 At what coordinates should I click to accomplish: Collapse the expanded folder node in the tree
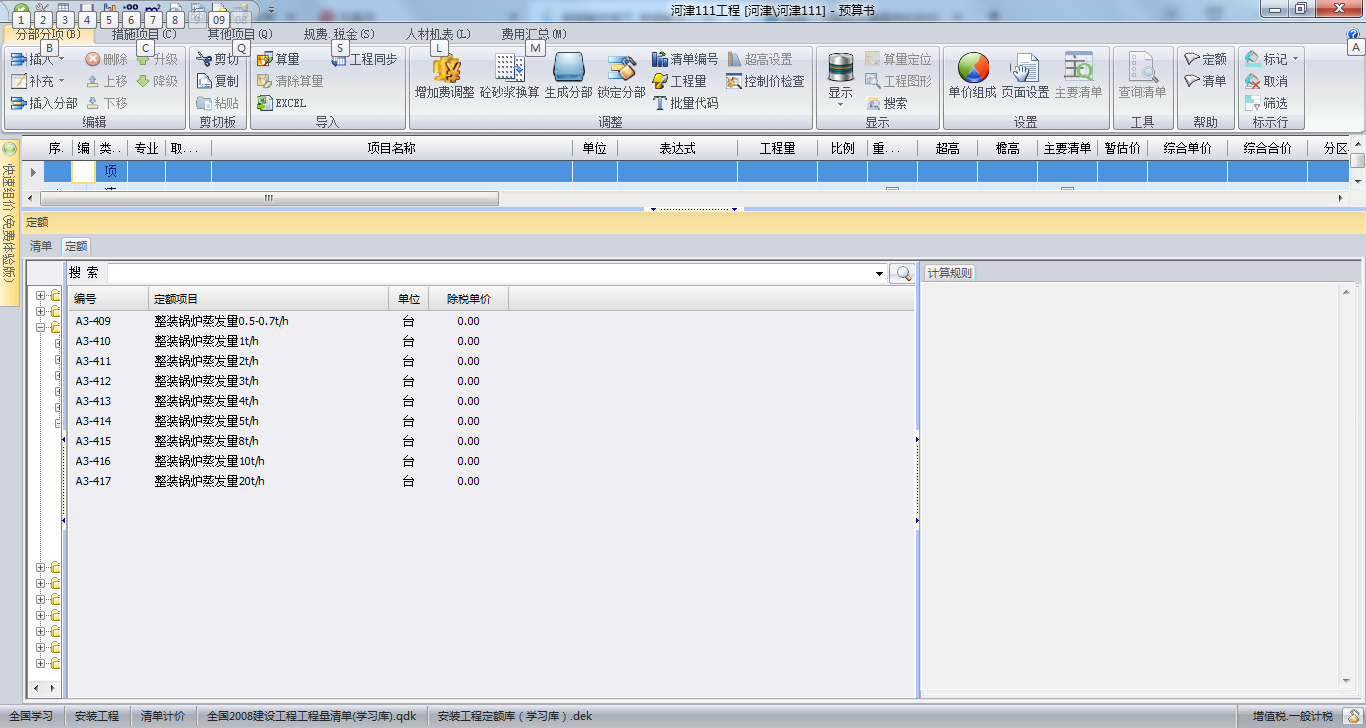coord(41,327)
